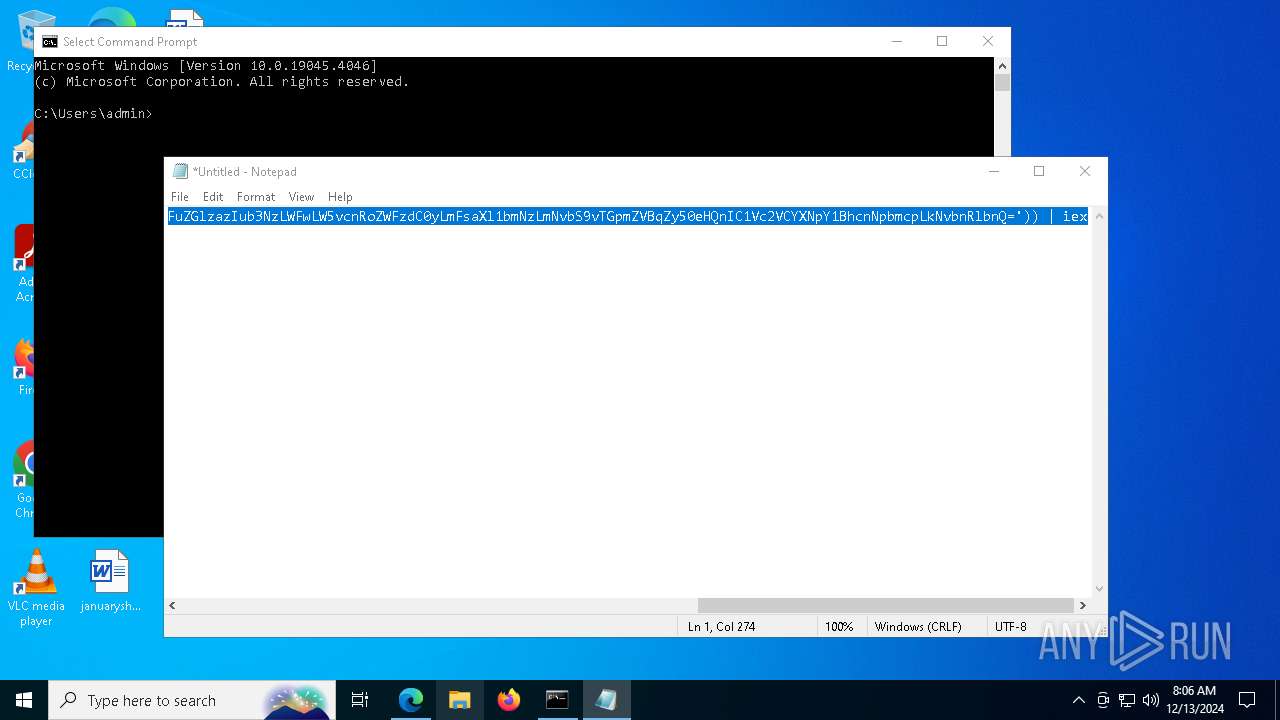
Task: Click the Notepad title bar icon
Action: (x=180, y=171)
